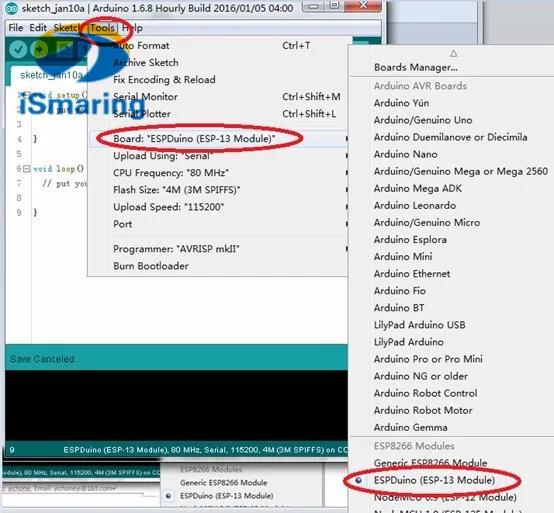Choose Arduino Gemma board
The image size is (554, 513).
[411, 427]
